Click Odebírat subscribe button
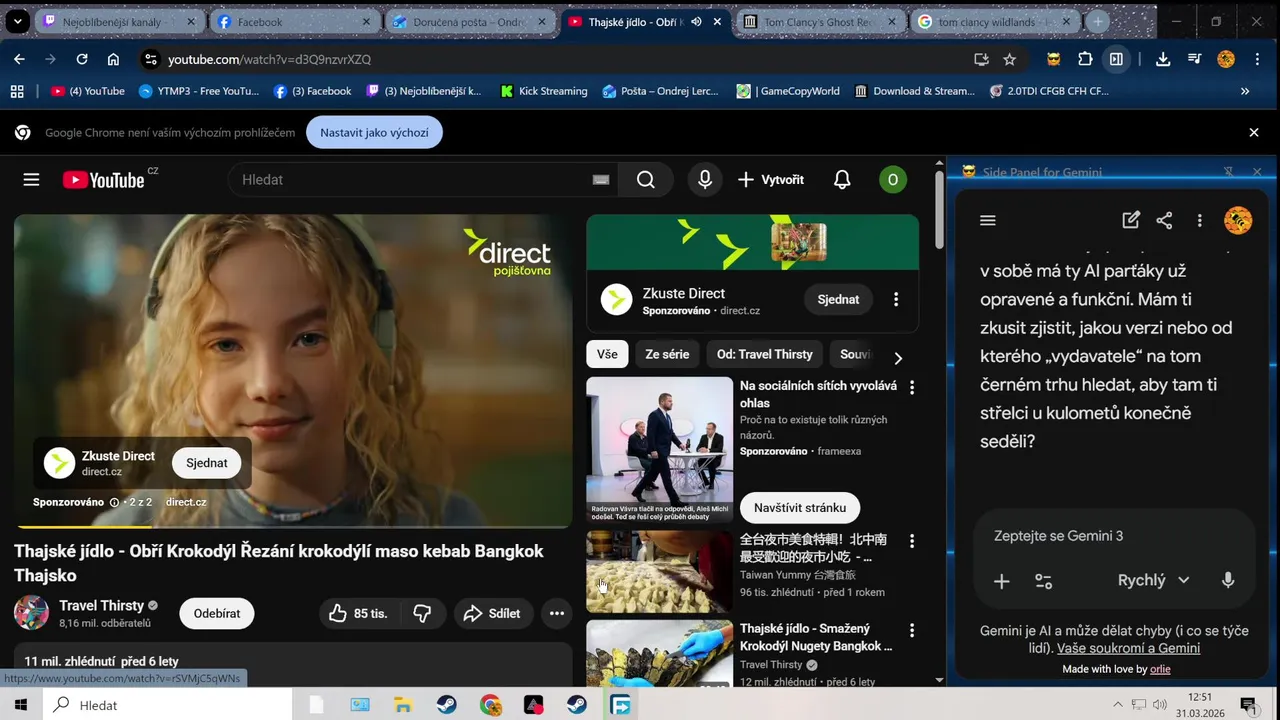The height and width of the screenshot is (720, 1280). (217, 613)
